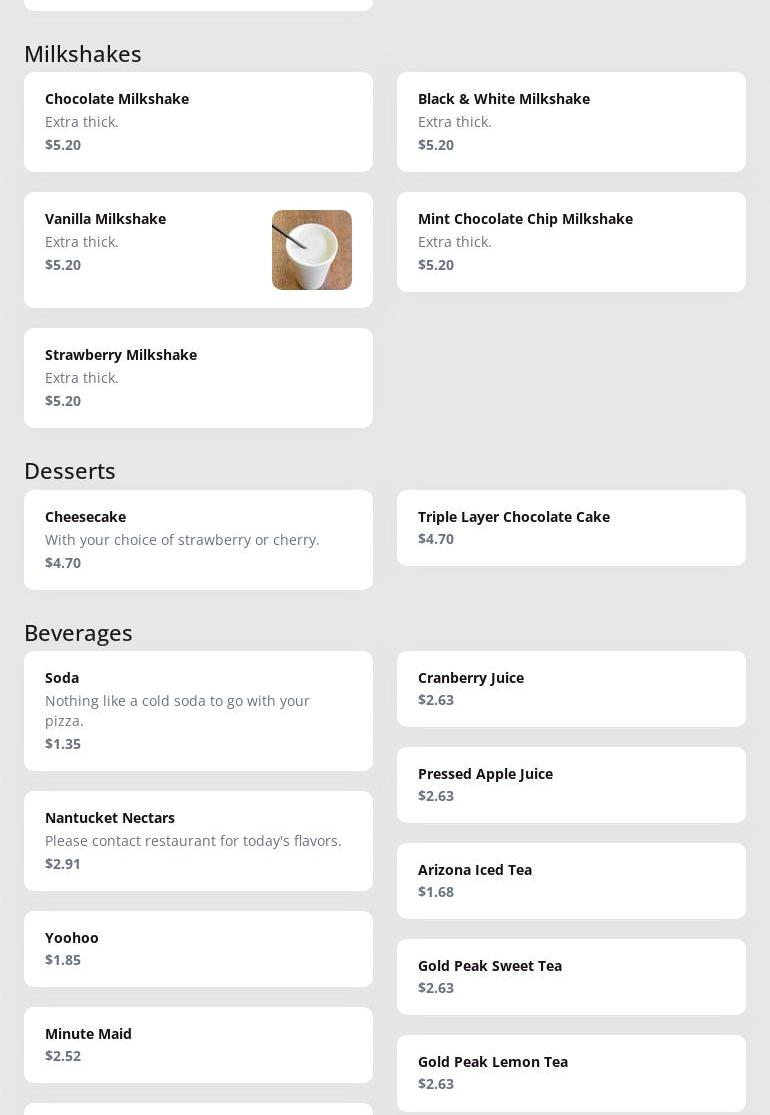Add the Mint Chocolate Chip Milkshake
Viewport: 770px width, 1115px height.
(571, 242)
